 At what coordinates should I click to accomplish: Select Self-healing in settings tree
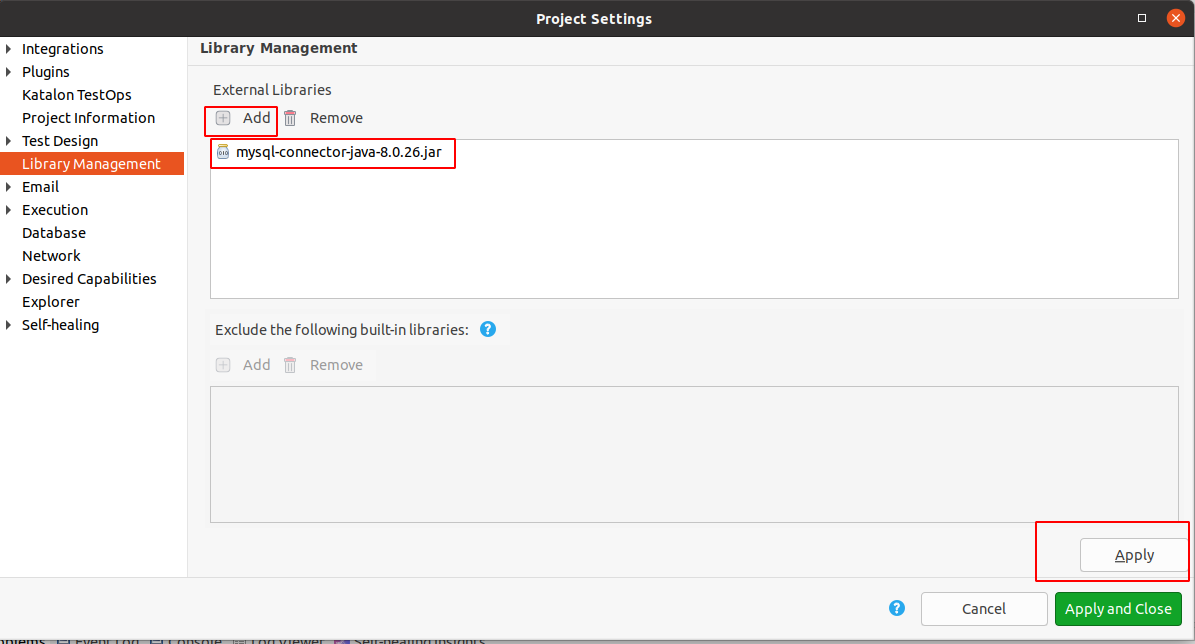[x=60, y=325]
